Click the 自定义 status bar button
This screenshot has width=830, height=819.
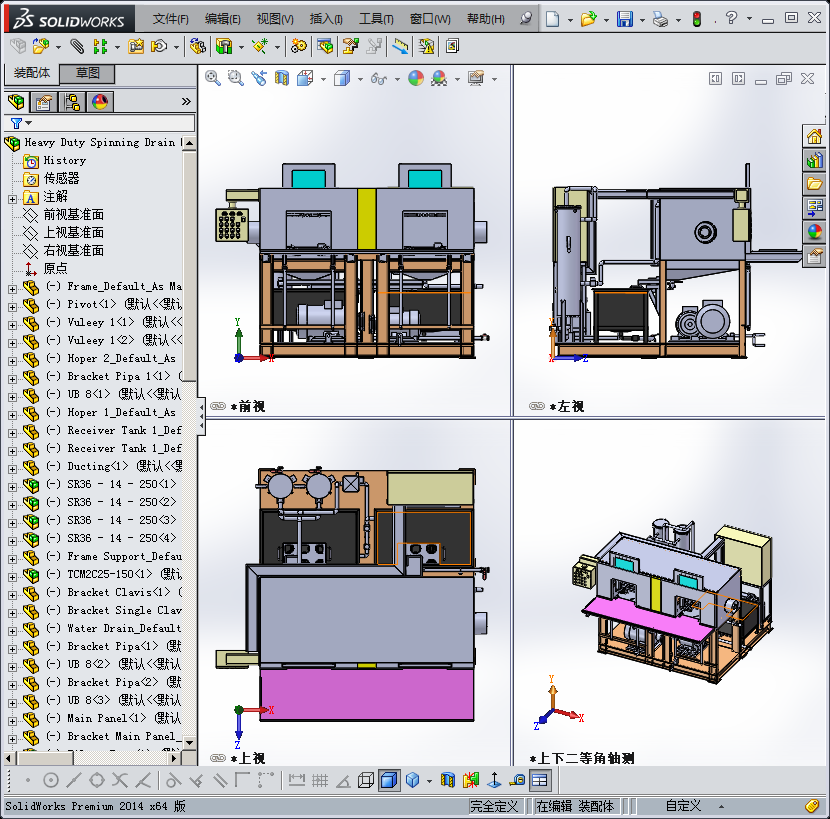(683, 806)
